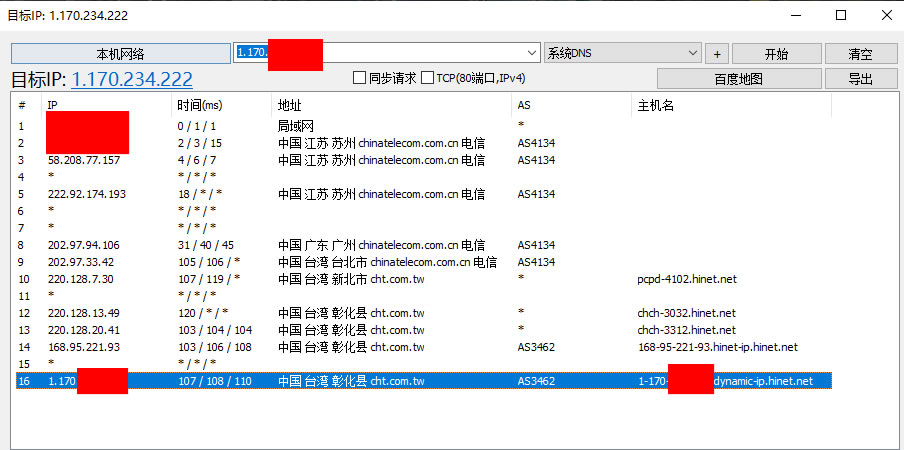Expand the target IP address dropdown
The width and height of the screenshot is (904, 450).
[532, 53]
